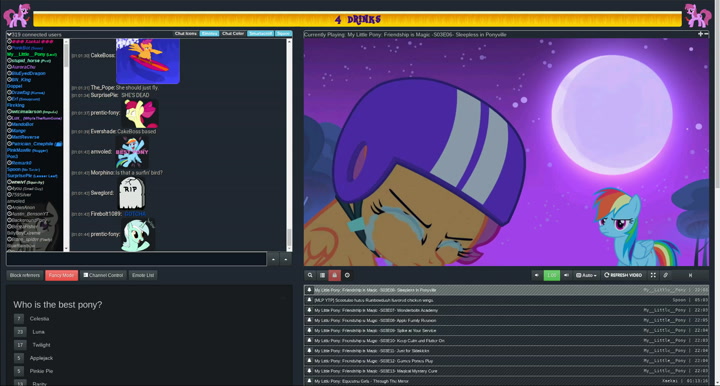Toggle the red playlist lock button
The image size is (720, 386).
[x=334, y=275]
